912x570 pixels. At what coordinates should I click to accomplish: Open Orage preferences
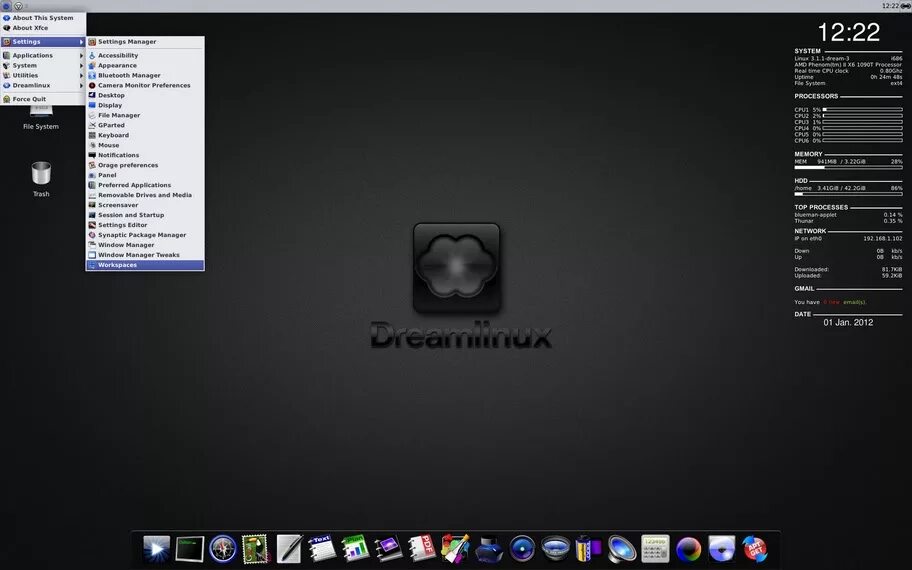pos(145,165)
